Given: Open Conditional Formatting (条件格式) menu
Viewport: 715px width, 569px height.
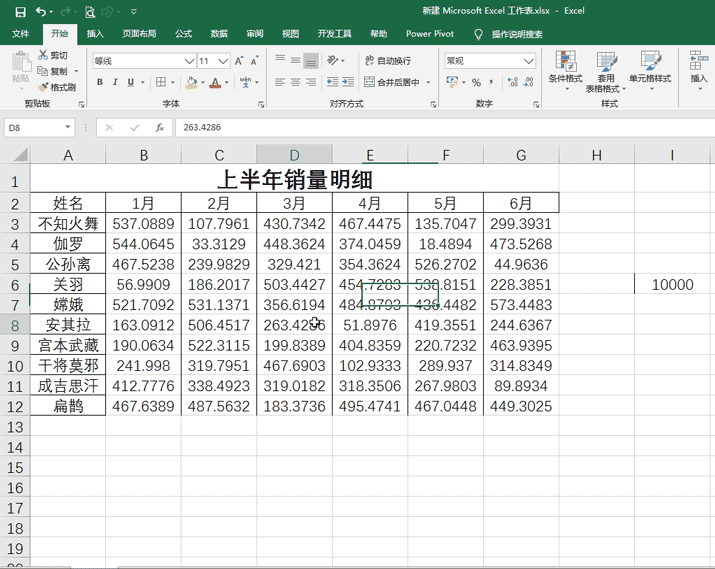Looking at the screenshot, I should pos(565,71).
